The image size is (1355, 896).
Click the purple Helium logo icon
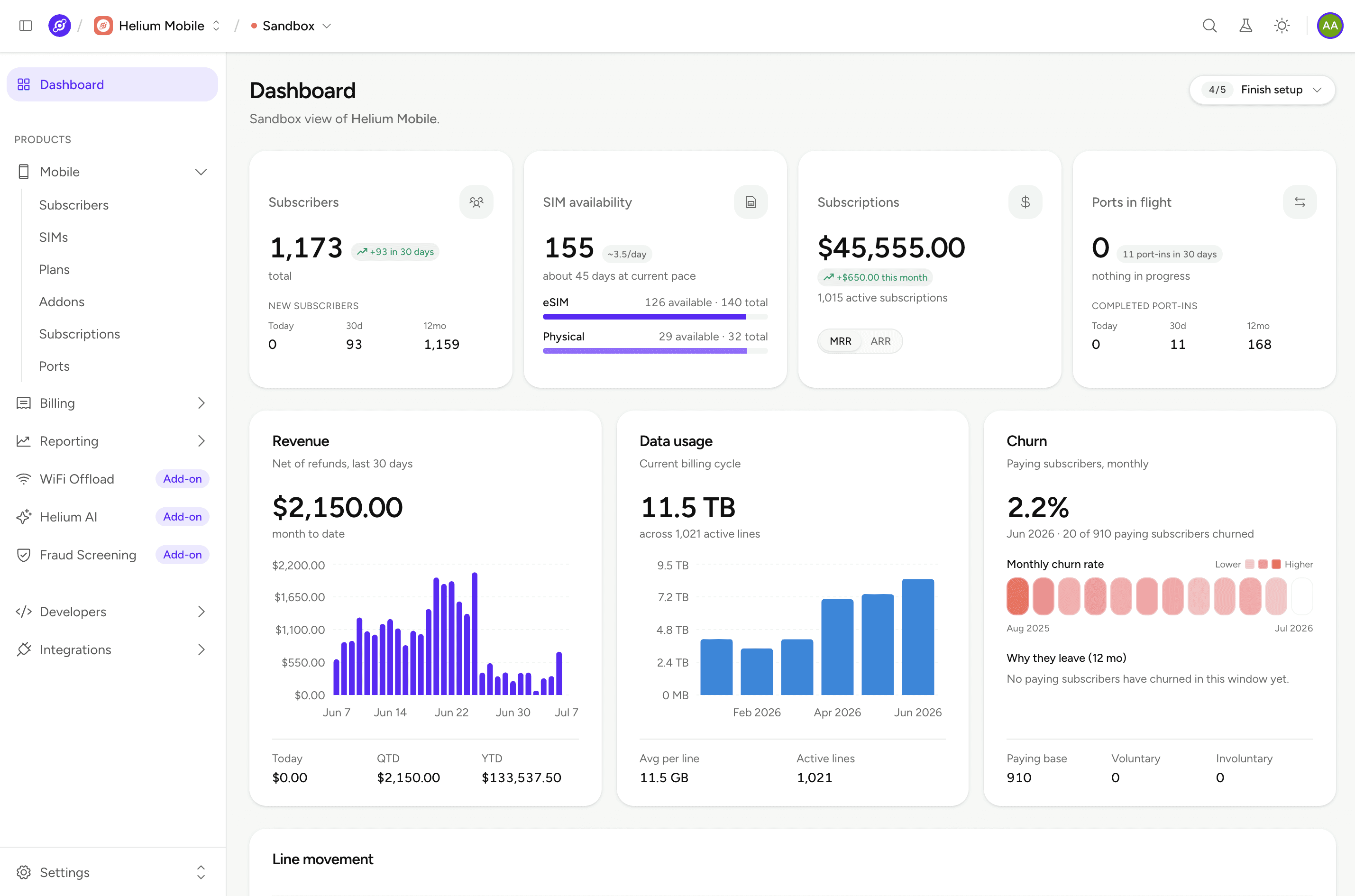tap(59, 26)
